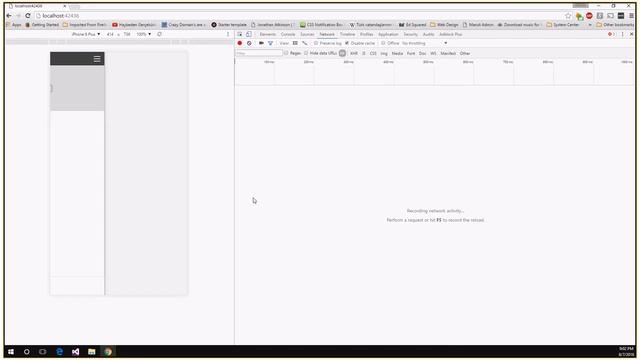Viewport: 640px width, 360px height.
Task: Check the Hide data URLs checkbox
Action: (x=306, y=53)
